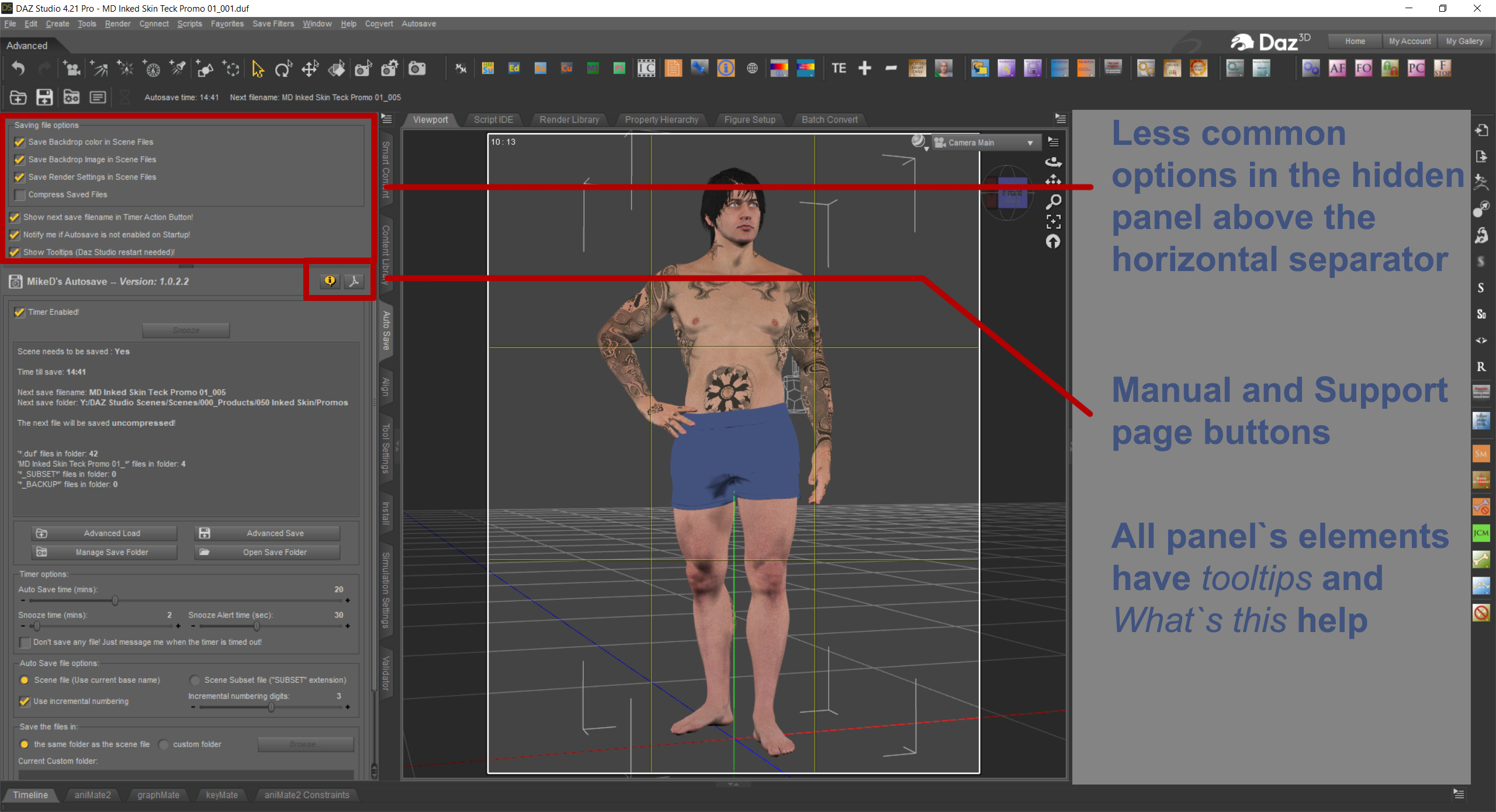Screen dimensions: 1496x812
Task: Toggle Notify me if Autosave not enabled
Action: point(15,235)
